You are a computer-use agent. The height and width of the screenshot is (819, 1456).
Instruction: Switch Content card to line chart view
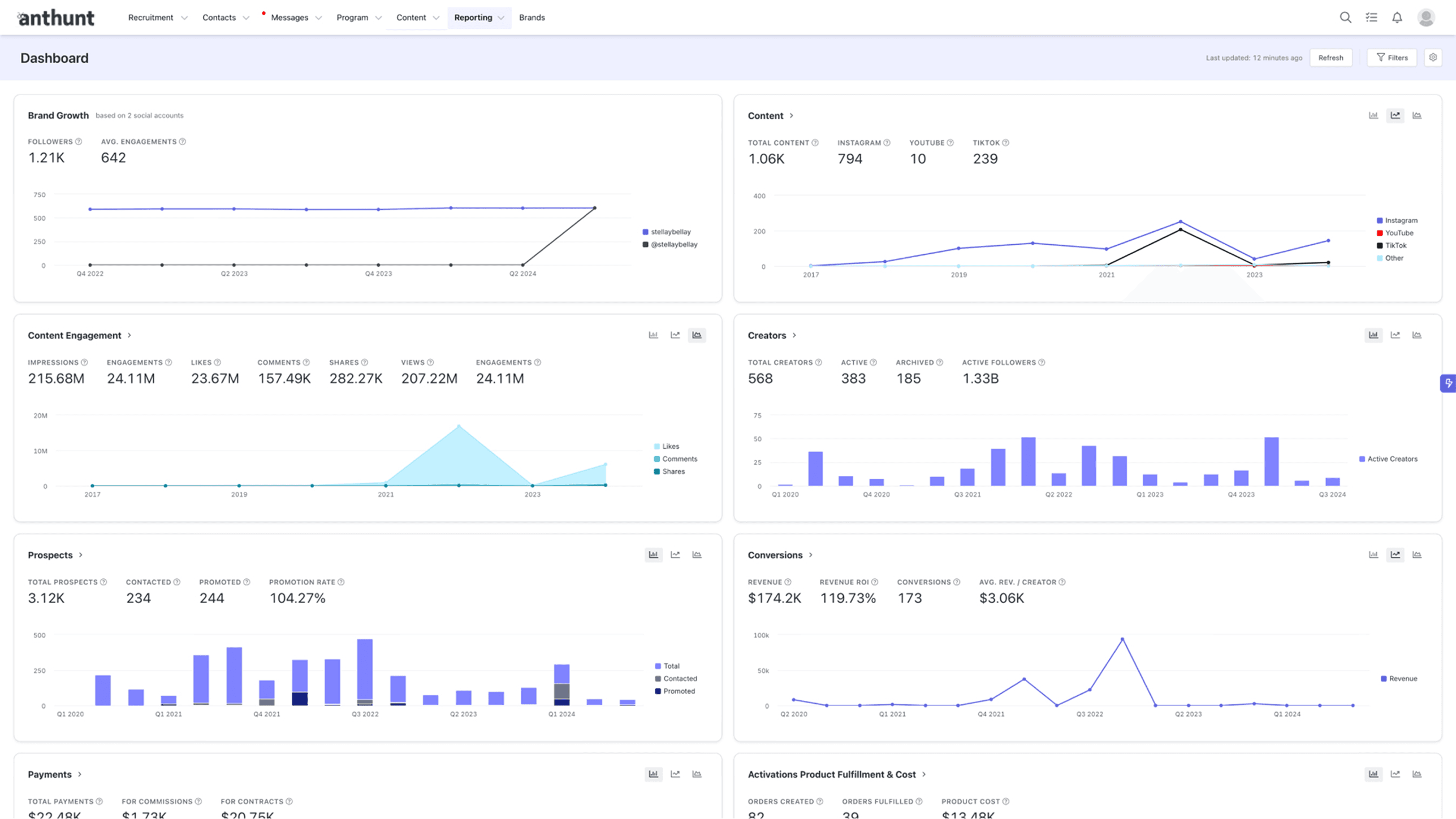click(1395, 115)
